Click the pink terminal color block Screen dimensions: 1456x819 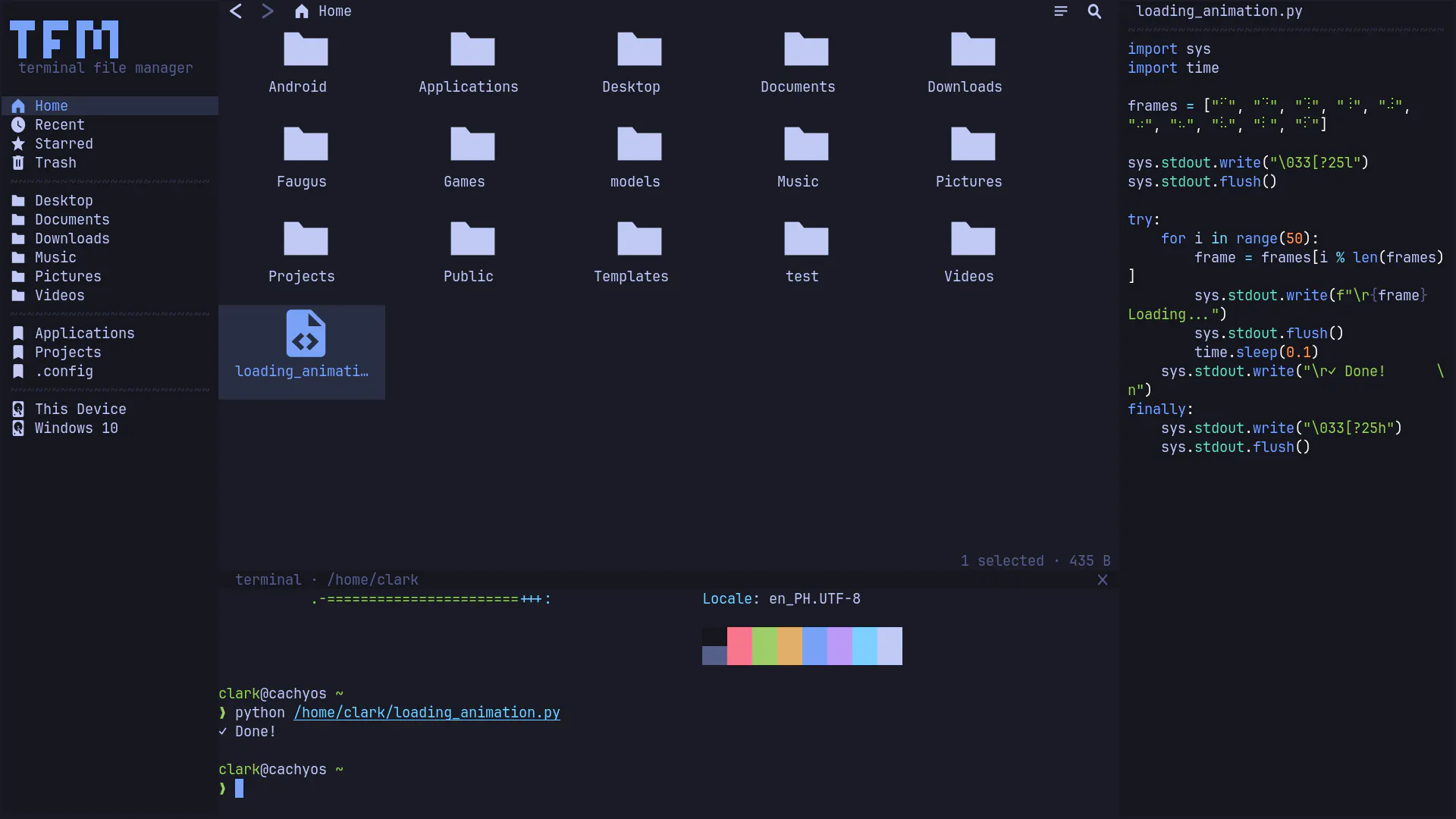tap(739, 646)
